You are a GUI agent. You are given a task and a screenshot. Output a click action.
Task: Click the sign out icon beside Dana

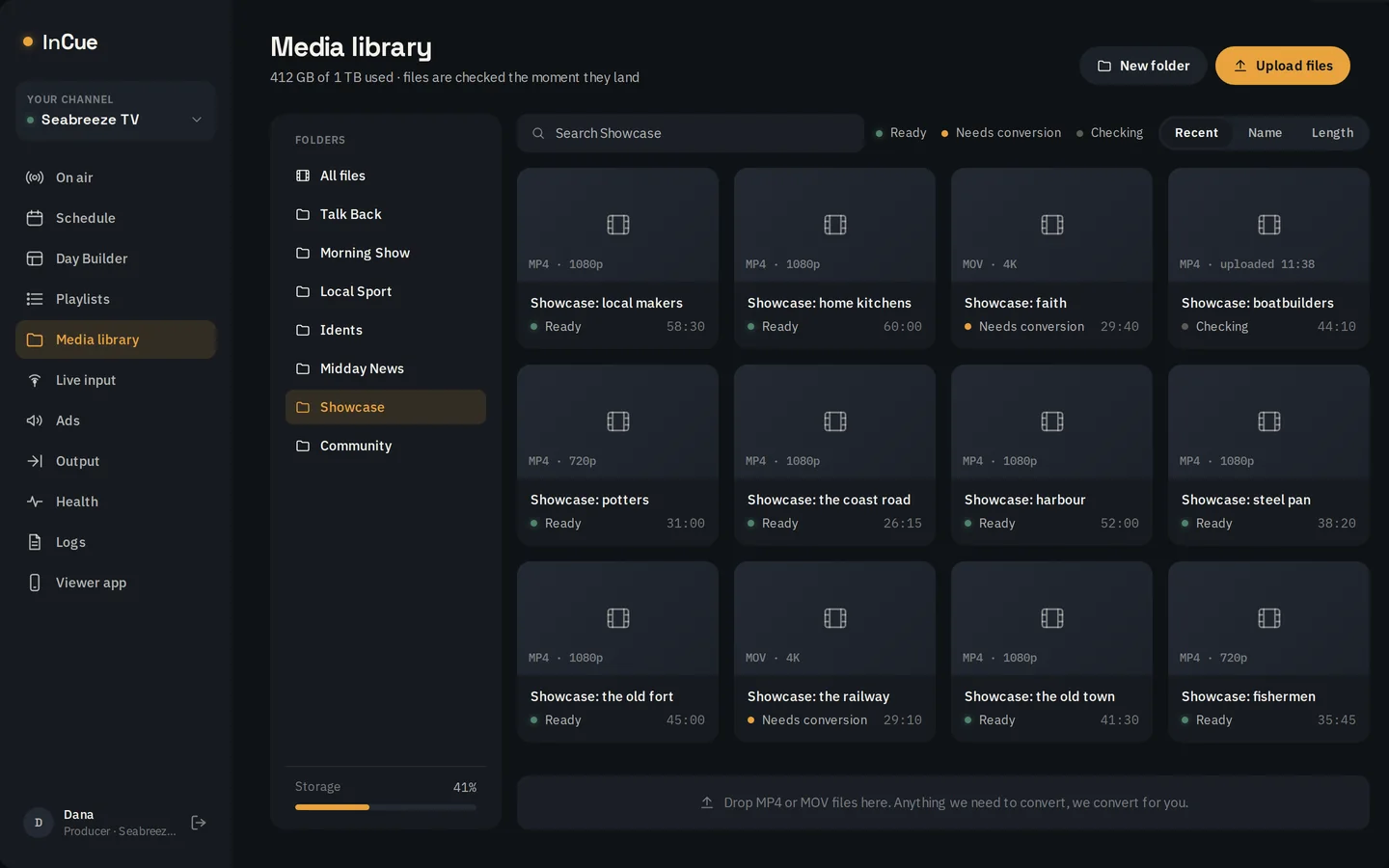[x=199, y=823]
